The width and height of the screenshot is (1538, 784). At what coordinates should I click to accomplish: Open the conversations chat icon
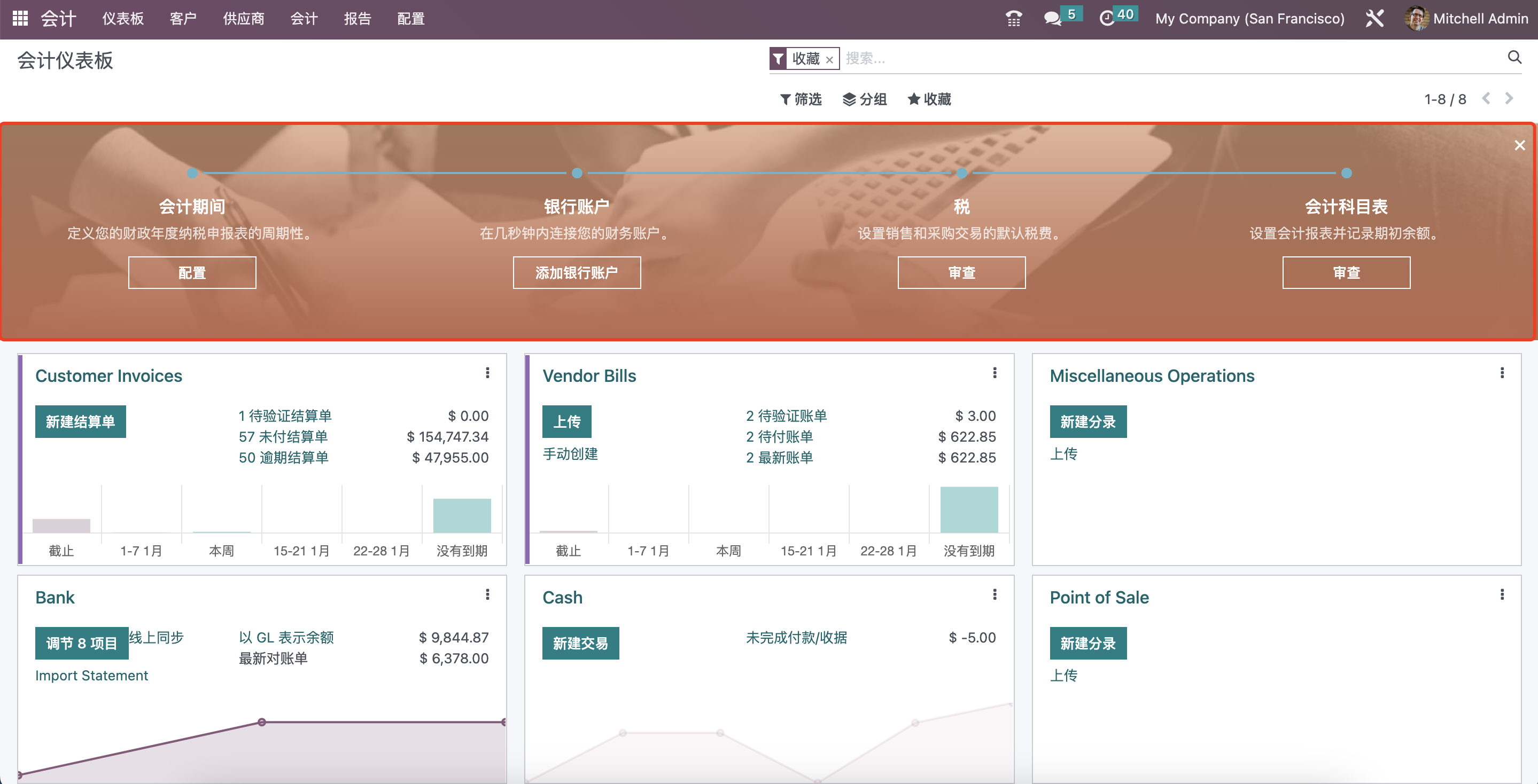point(1052,19)
